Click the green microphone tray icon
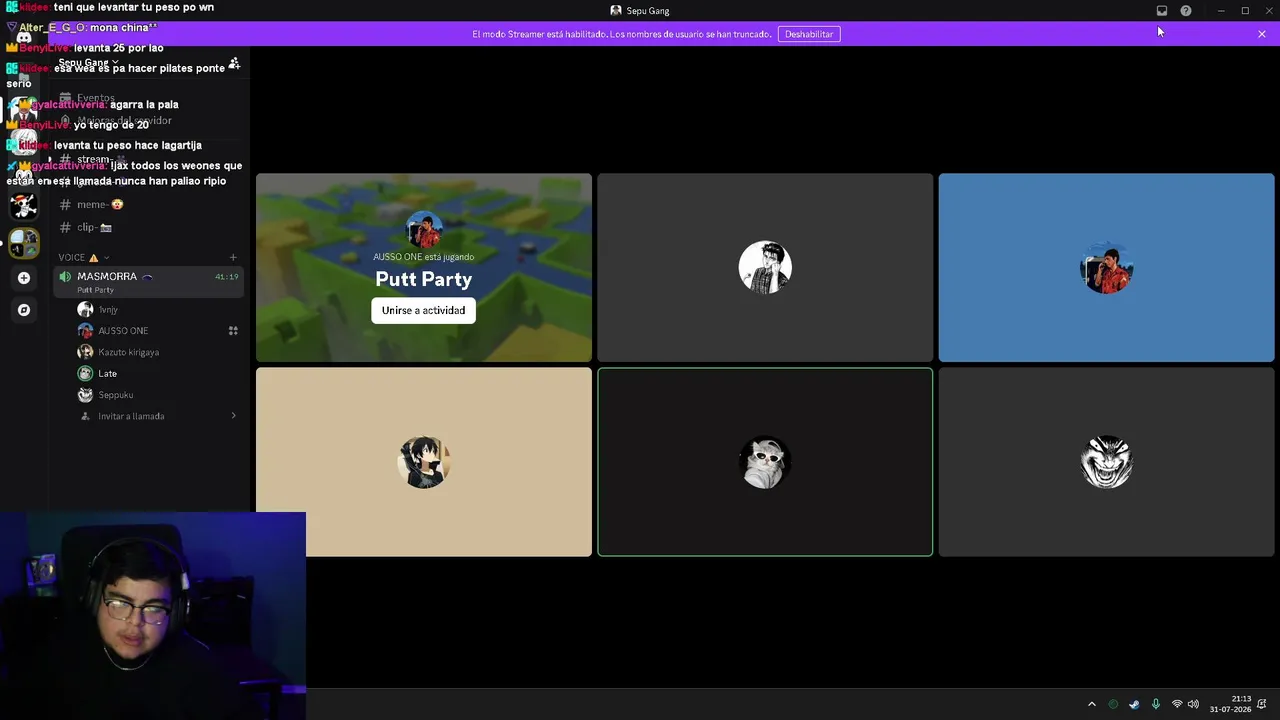This screenshot has width=1280, height=720. point(1155,704)
